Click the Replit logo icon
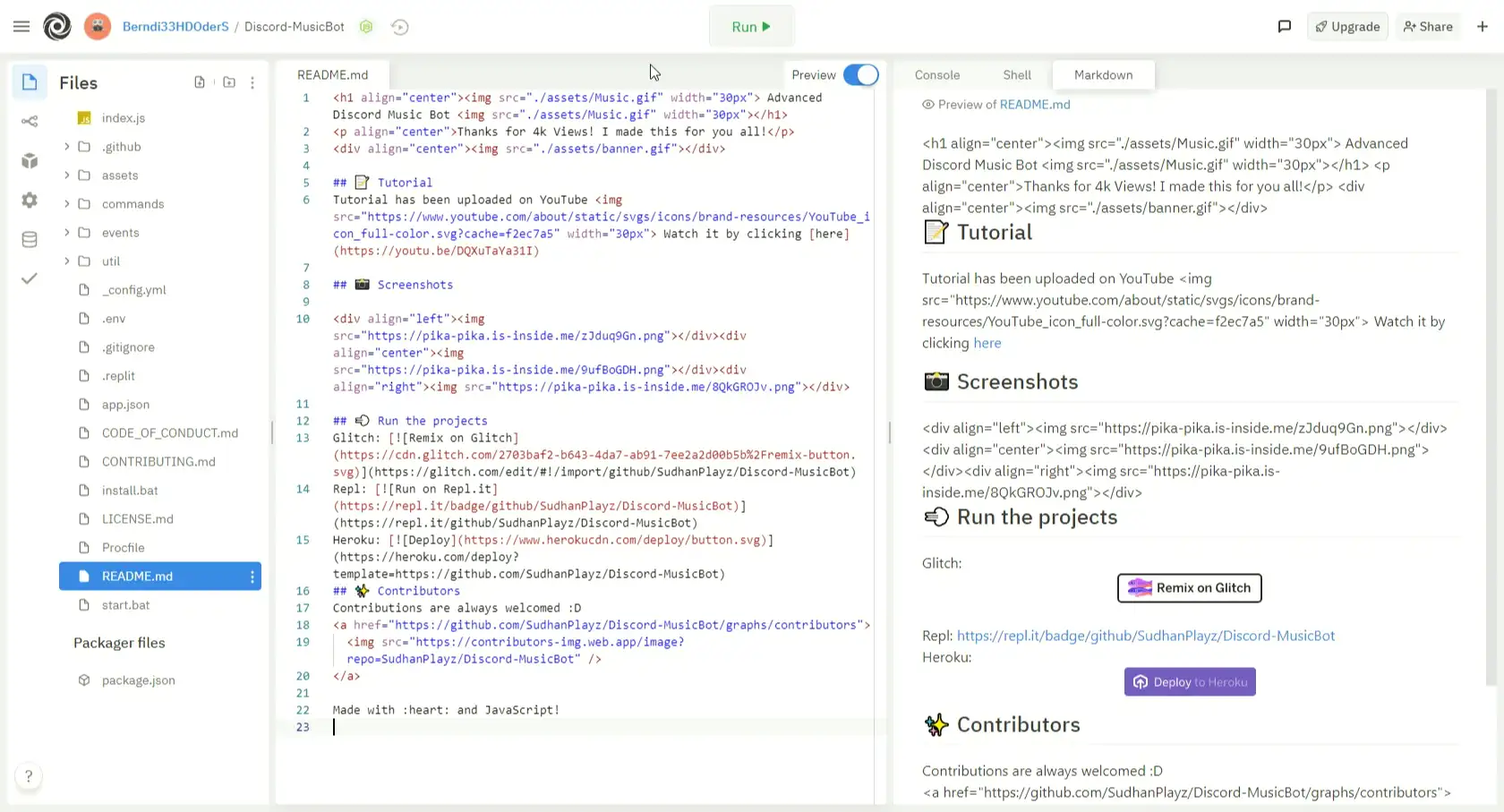Image resolution: width=1504 pixels, height=812 pixels. coord(57,27)
